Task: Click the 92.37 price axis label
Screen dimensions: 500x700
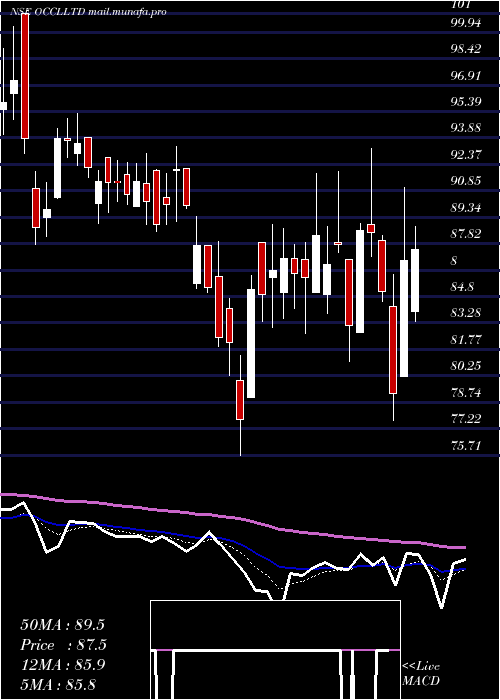Action: (466, 155)
